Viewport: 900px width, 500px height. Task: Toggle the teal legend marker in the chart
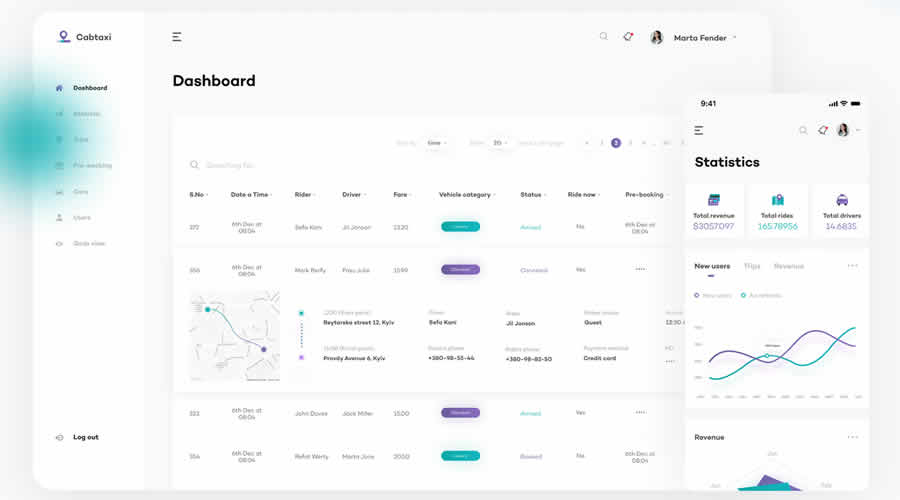tap(743, 296)
